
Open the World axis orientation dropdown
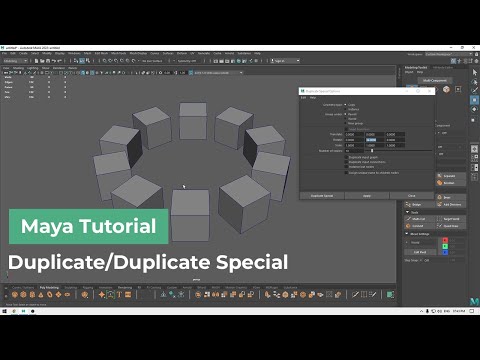[420, 243]
